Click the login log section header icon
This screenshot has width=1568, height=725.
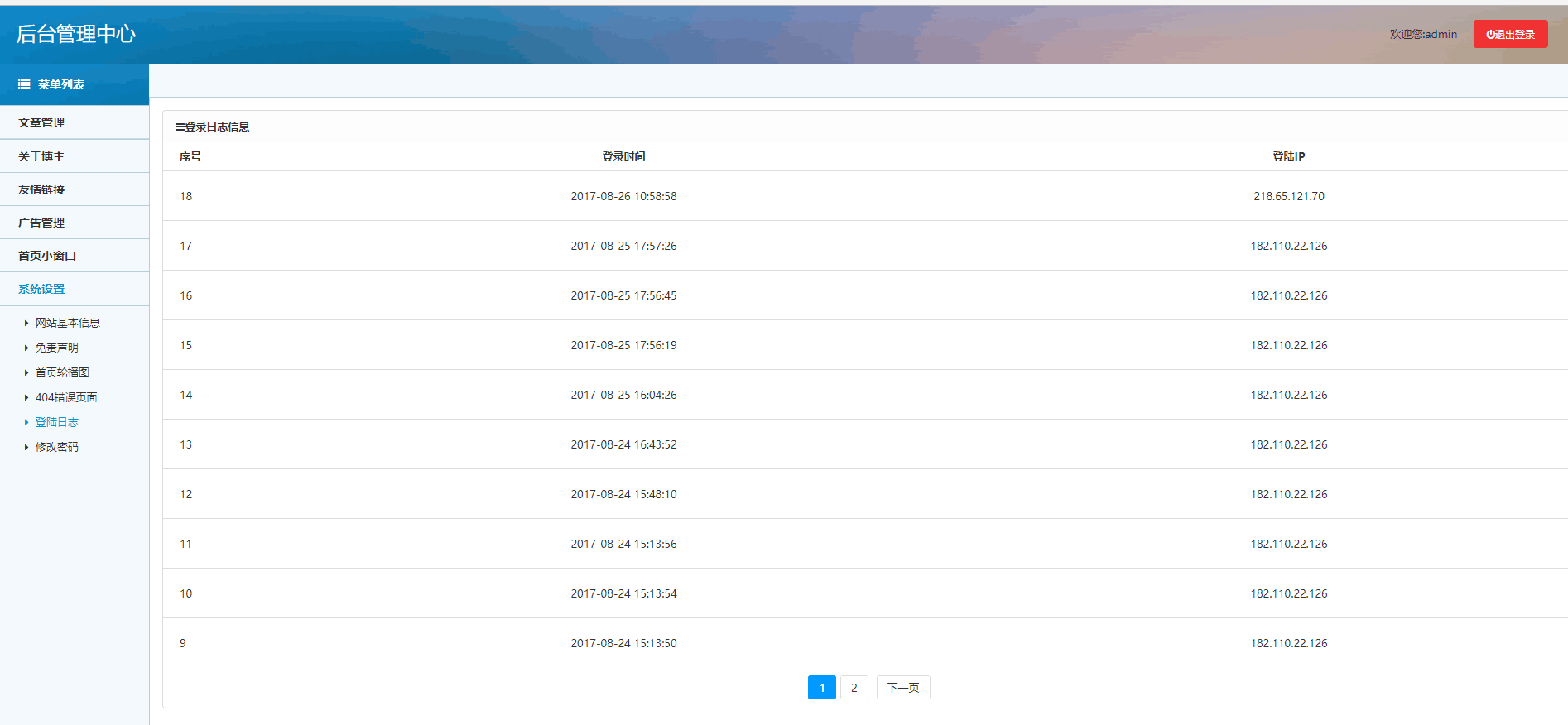click(x=180, y=127)
